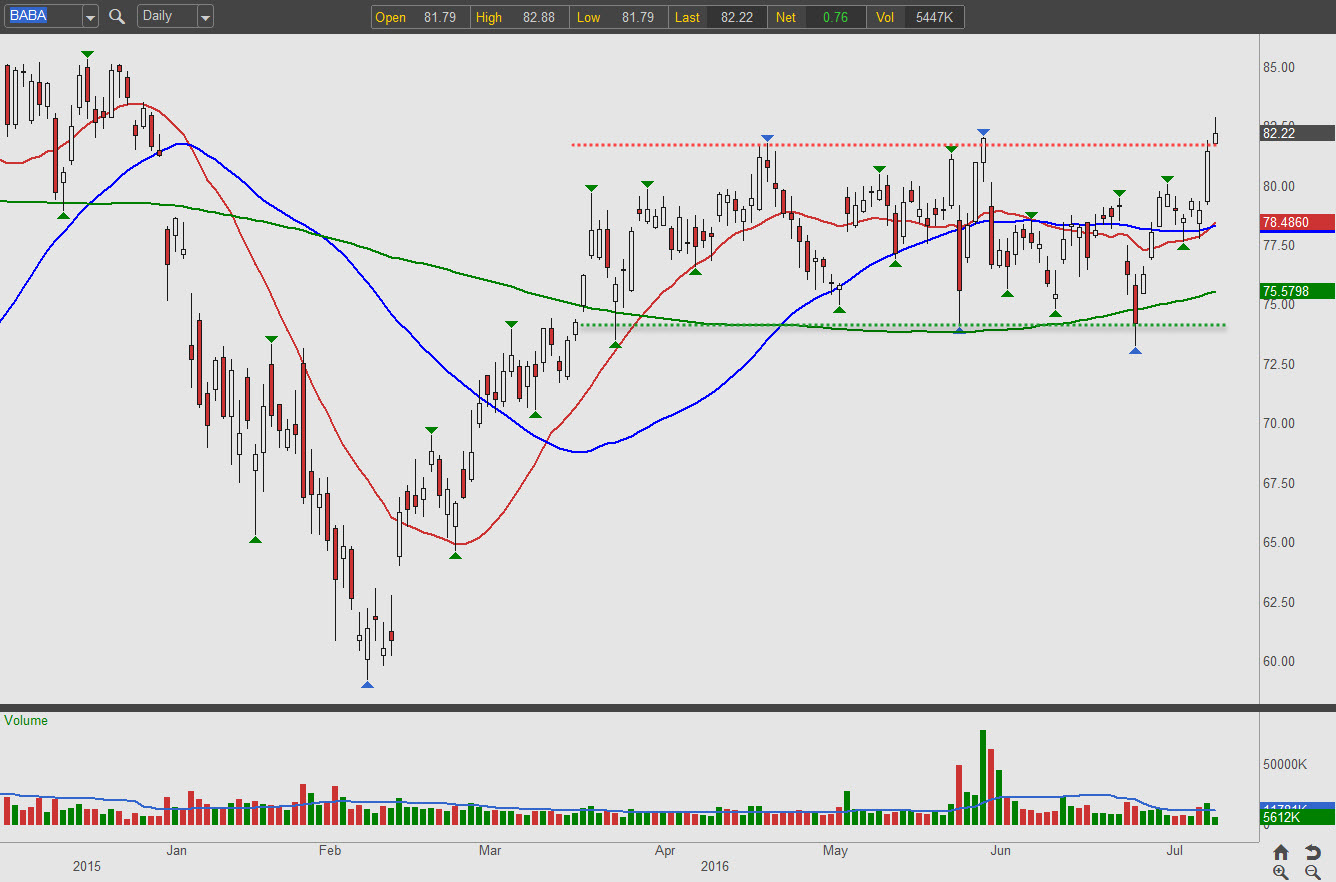Click the High 82.88 quote field
The image size is (1336, 882).
tap(520, 17)
